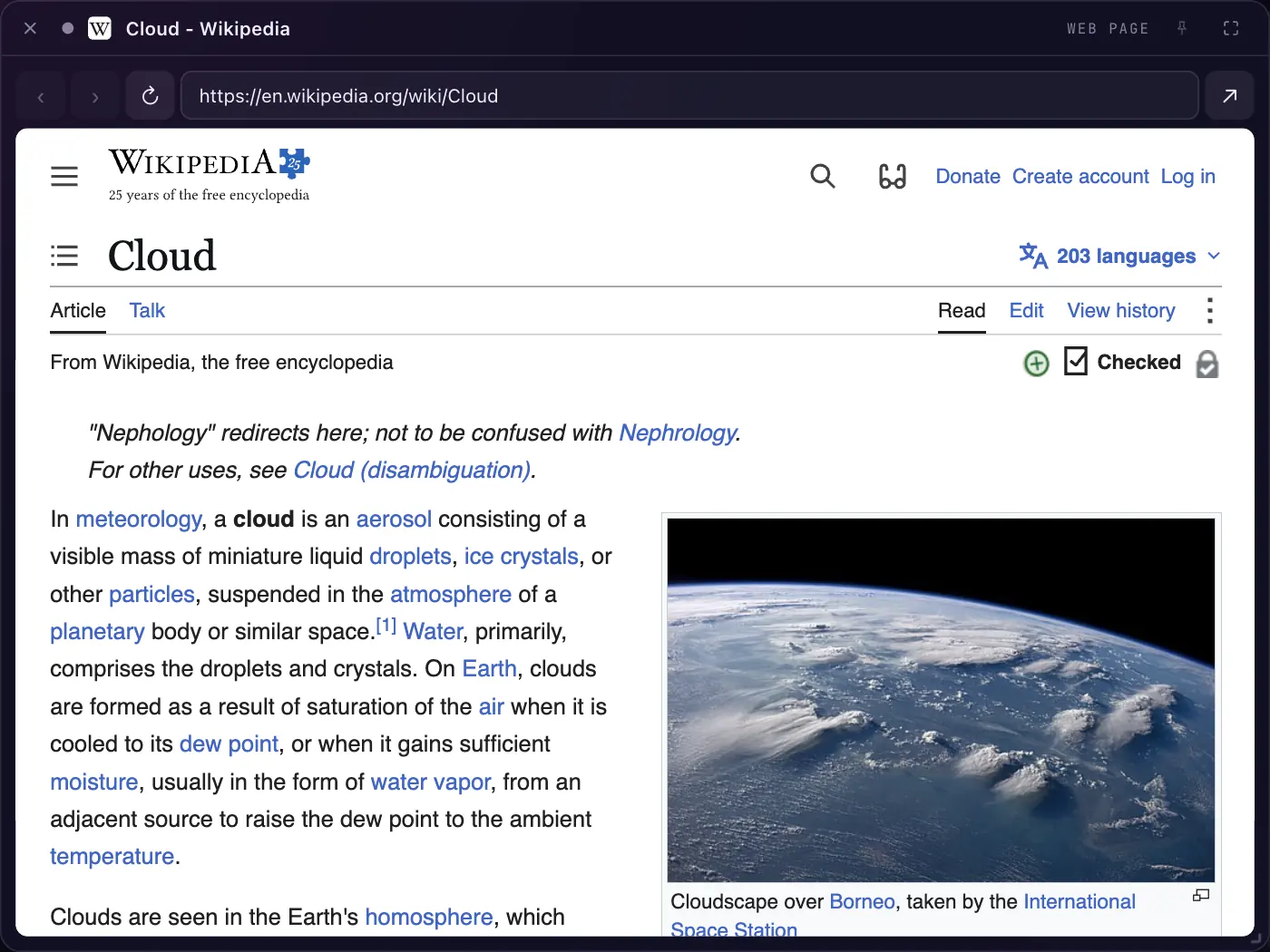Open page externally with the arrow icon
This screenshot has height=952, width=1270.
1229,96
